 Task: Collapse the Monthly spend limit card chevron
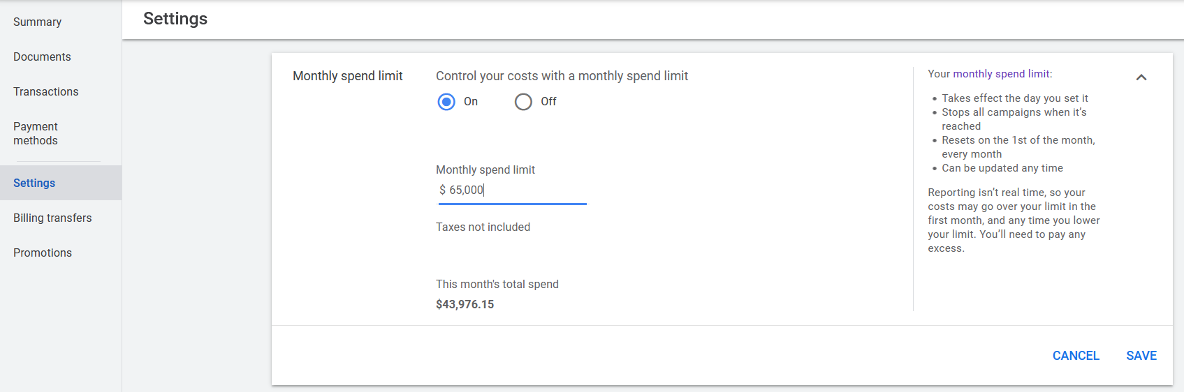1141,77
